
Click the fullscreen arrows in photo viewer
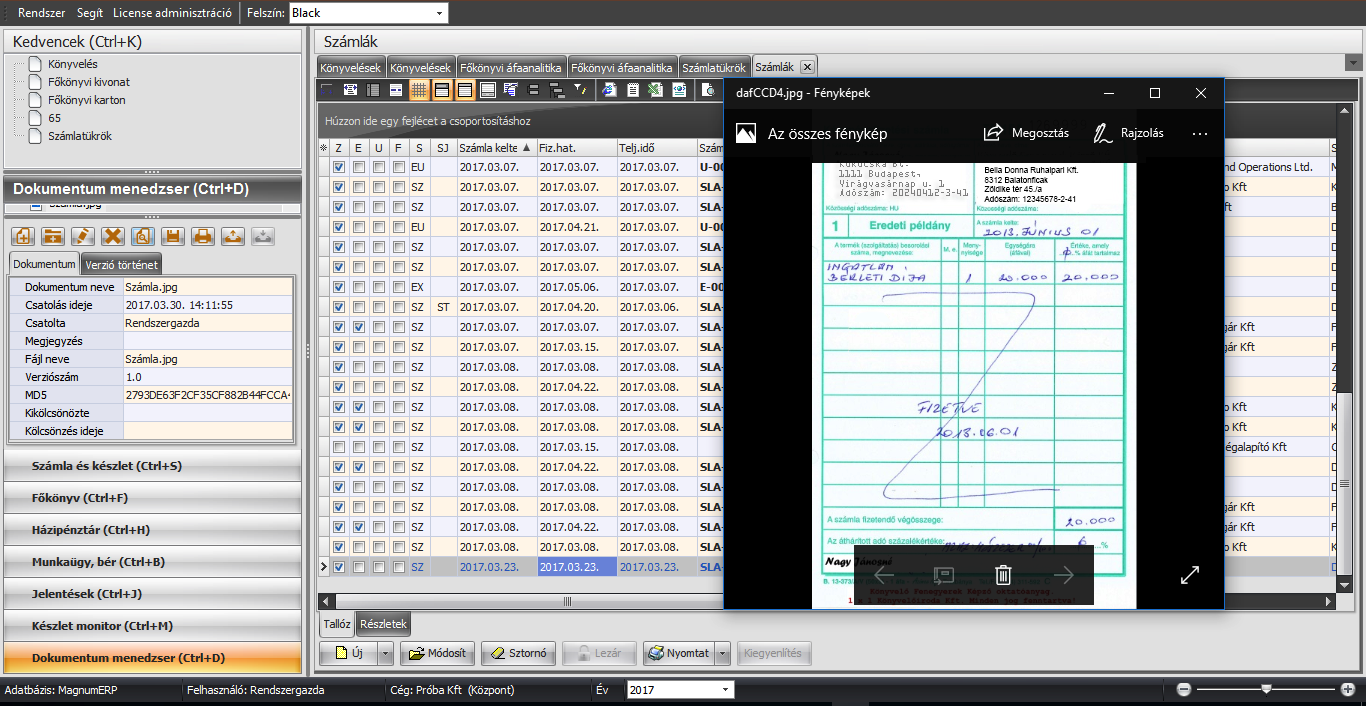point(1189,575)
